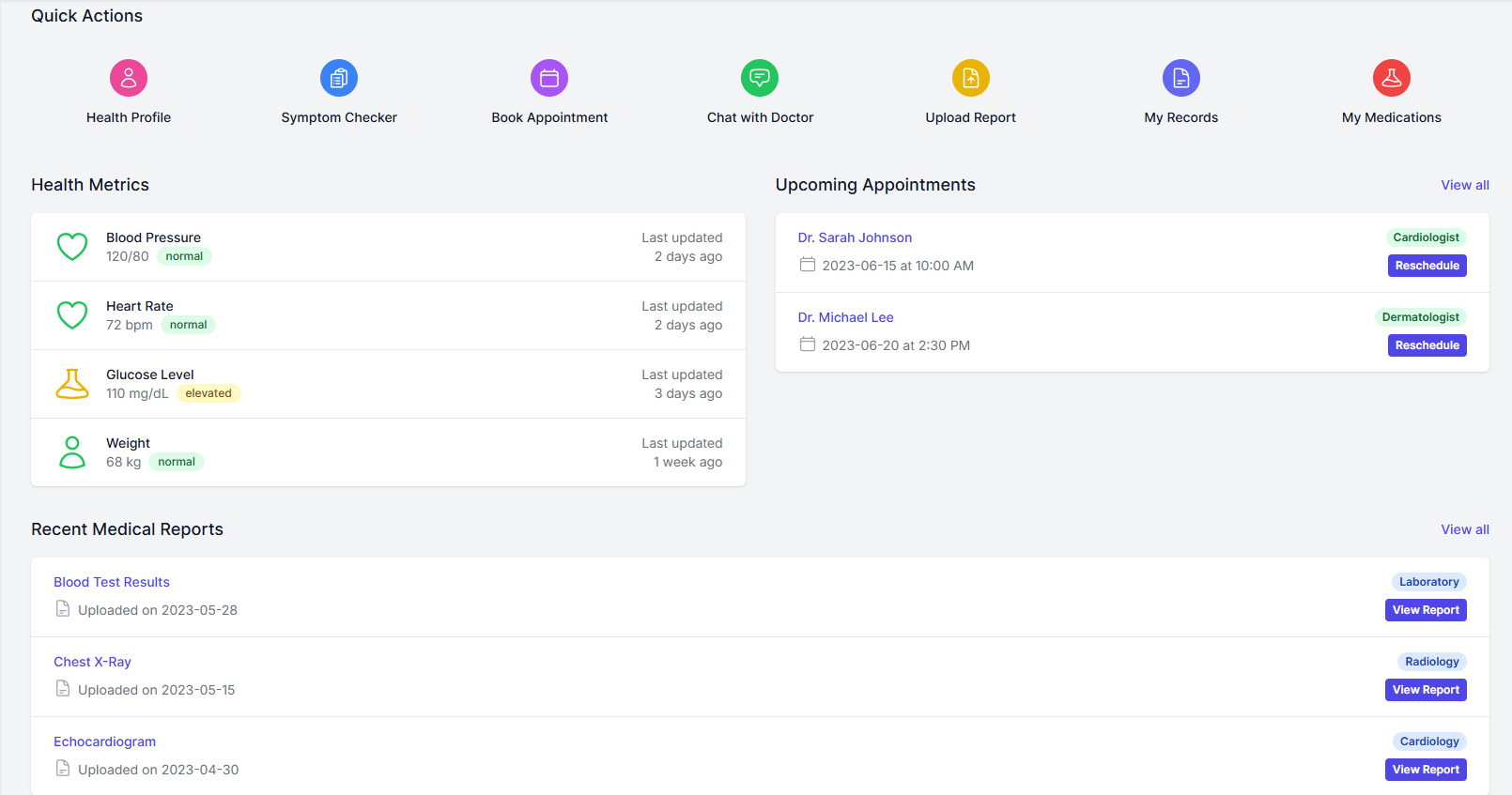
Task: Start Chat with Doctor via green icon
Action: [x=760, y=78]
